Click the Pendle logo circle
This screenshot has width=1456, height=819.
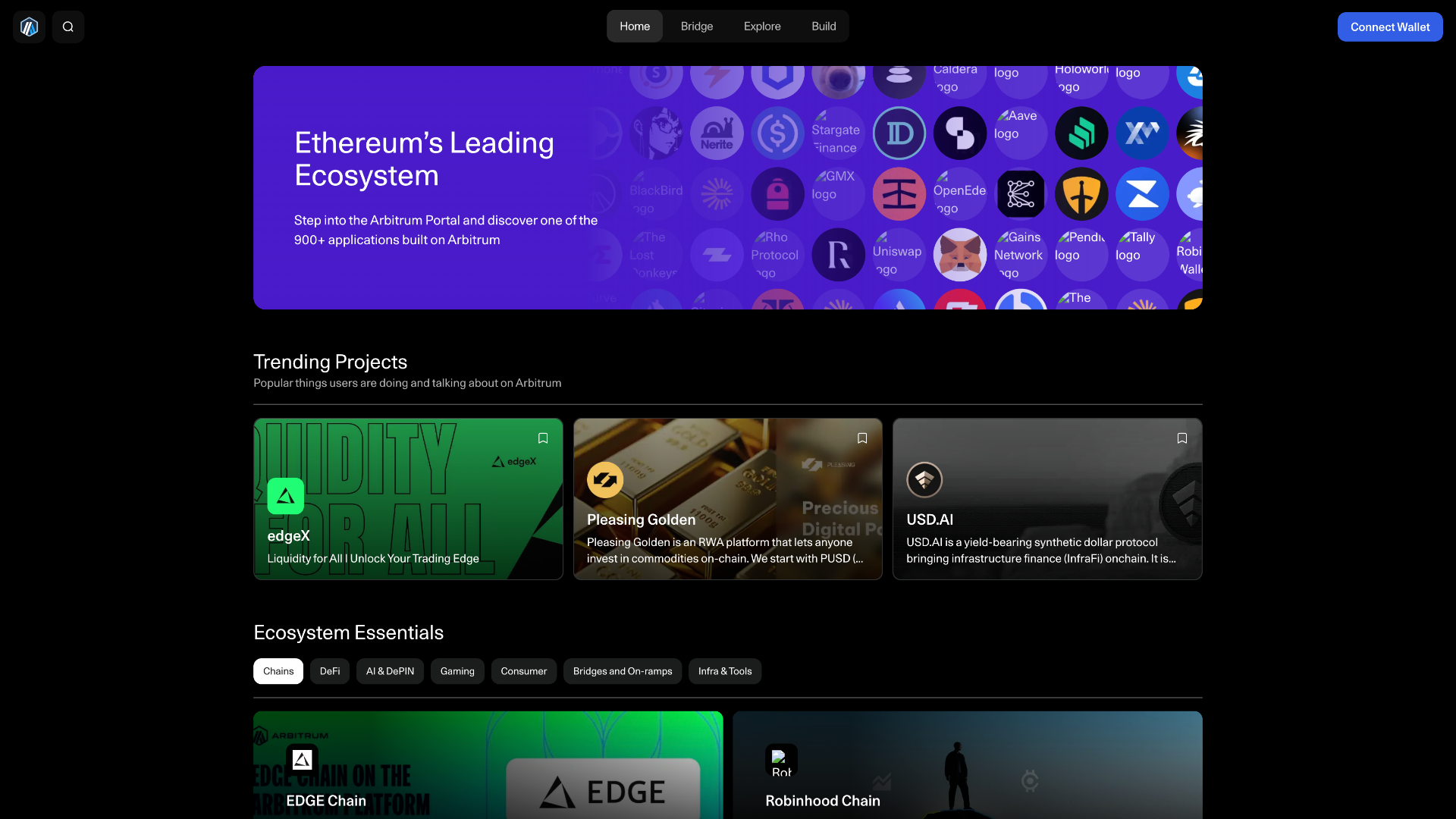[x=1081, y=255]
